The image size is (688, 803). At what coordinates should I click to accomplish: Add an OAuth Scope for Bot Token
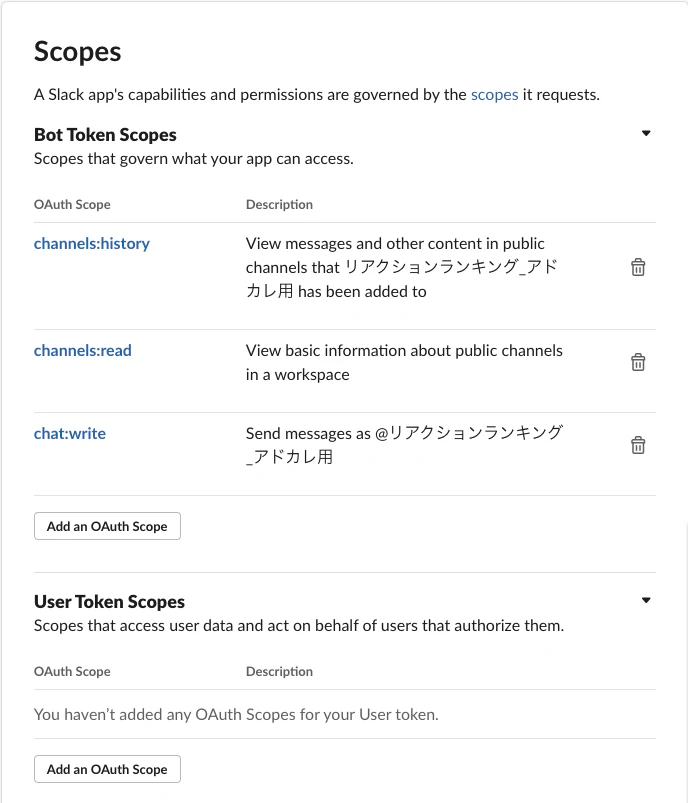[x=107, y=526]
